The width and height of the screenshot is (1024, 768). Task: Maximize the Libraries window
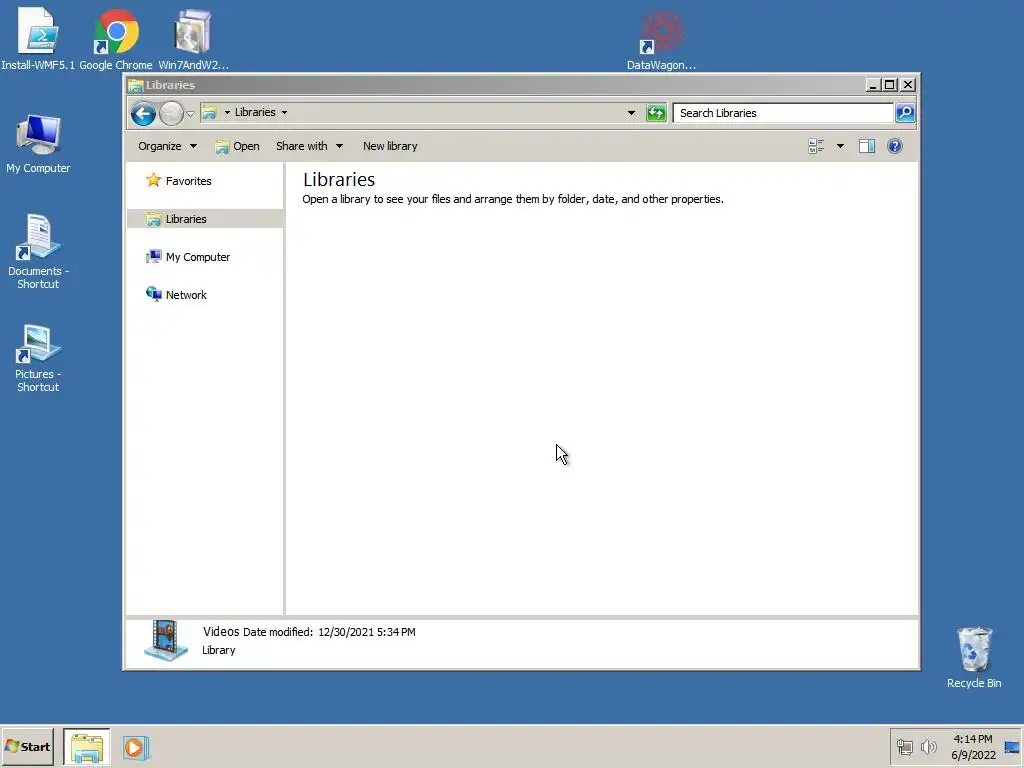(x=889, y=85)
